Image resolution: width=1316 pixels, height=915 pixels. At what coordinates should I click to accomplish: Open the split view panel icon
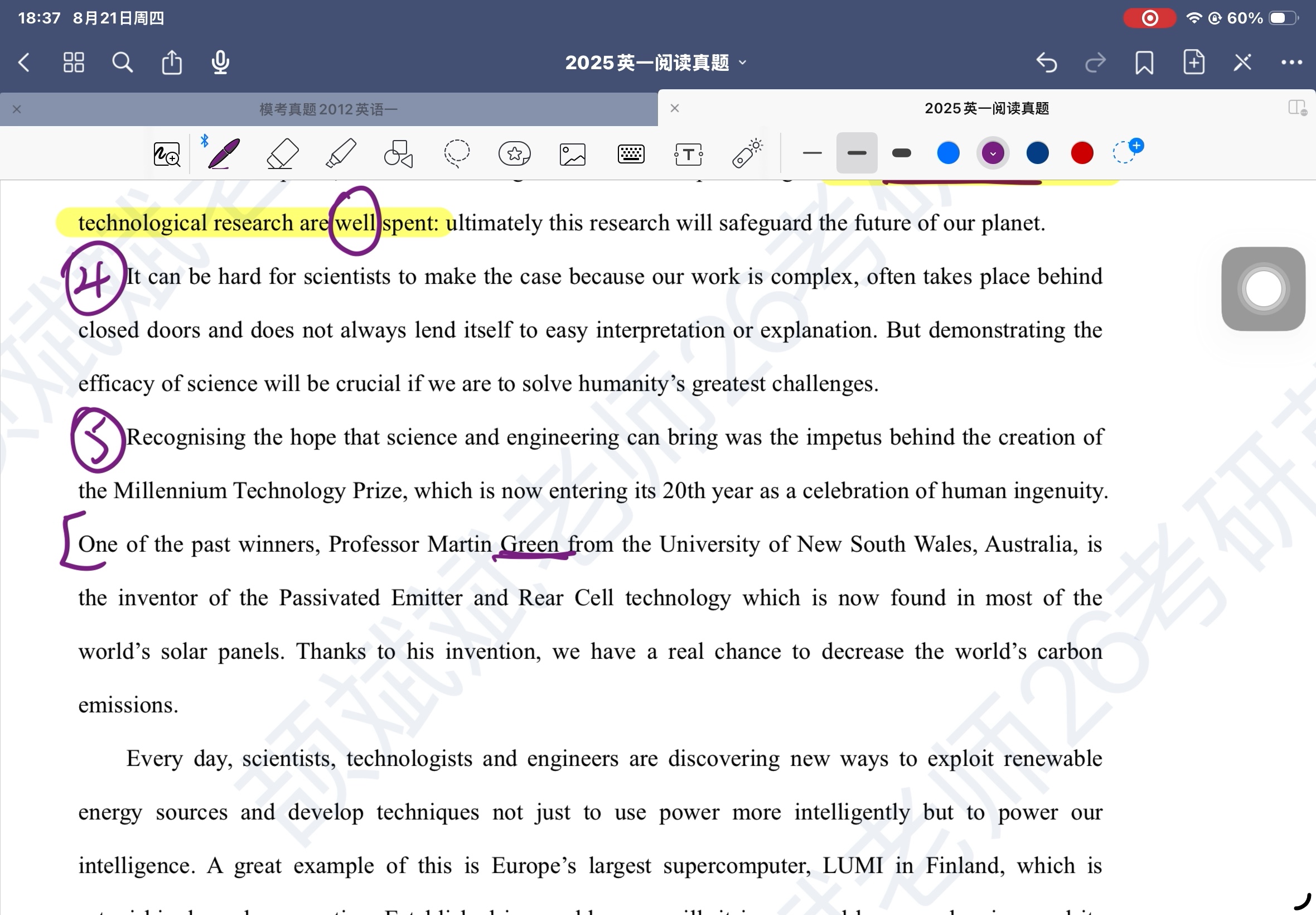click(1296, 108)
